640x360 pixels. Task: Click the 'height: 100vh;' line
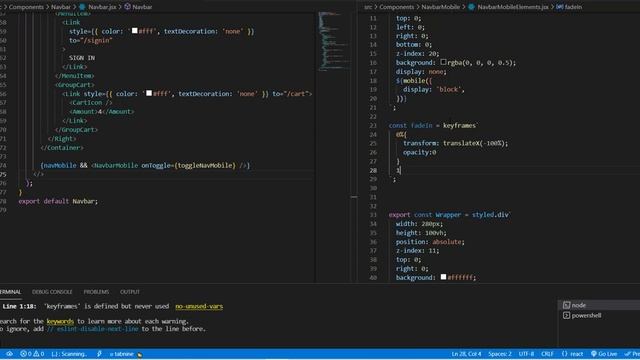coord(421,233)
